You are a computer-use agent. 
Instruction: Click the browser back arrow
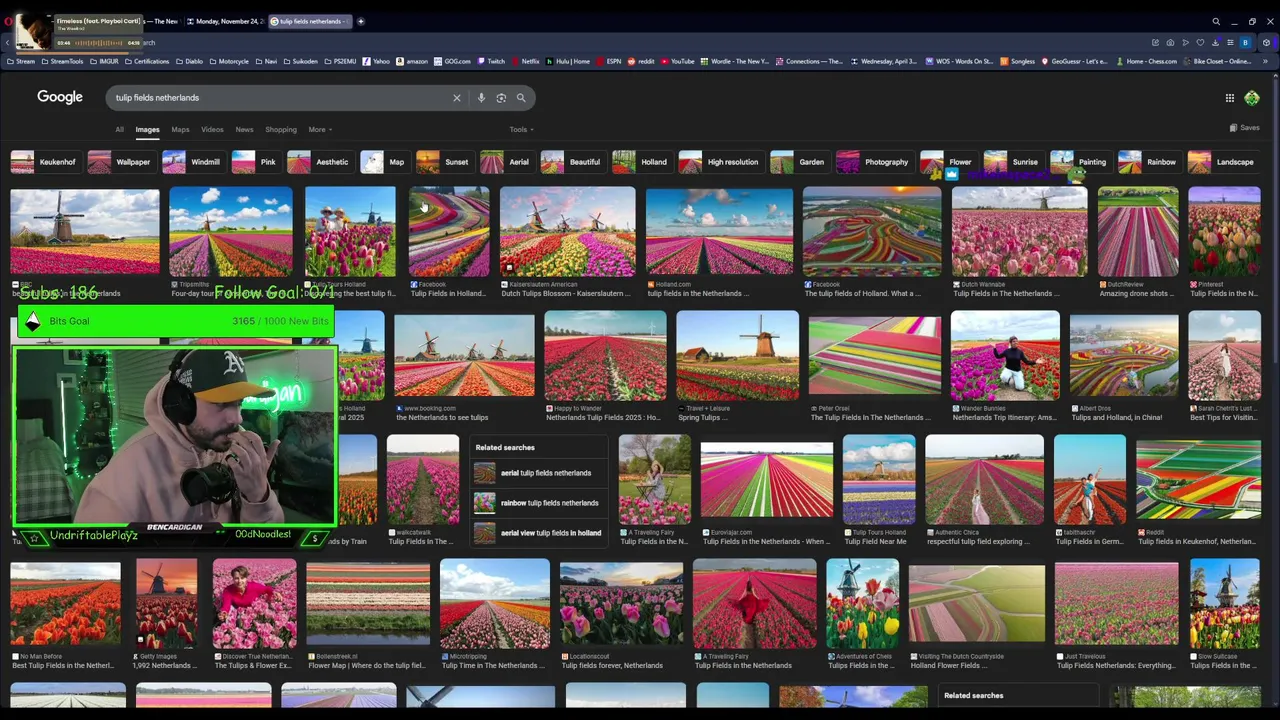(7, 42)
